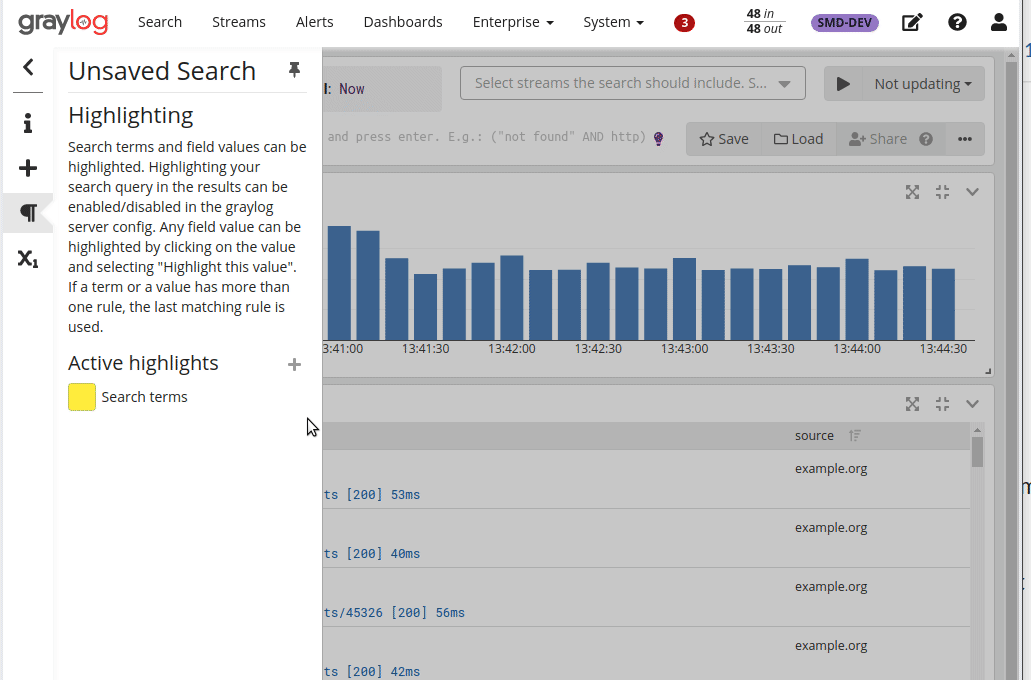Click message ending in 42ms
1031x680 pixels.
tap(372, 671)
